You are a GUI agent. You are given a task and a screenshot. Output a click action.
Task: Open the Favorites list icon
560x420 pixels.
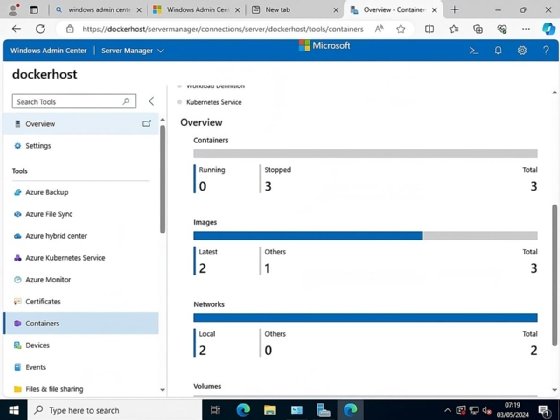coord(454,29)
